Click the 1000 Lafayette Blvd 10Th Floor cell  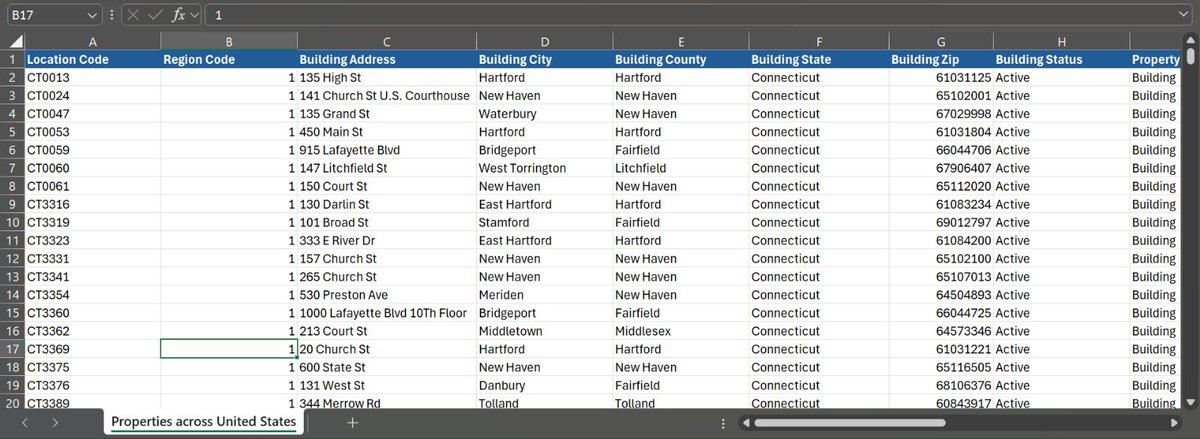pos(386,313)
